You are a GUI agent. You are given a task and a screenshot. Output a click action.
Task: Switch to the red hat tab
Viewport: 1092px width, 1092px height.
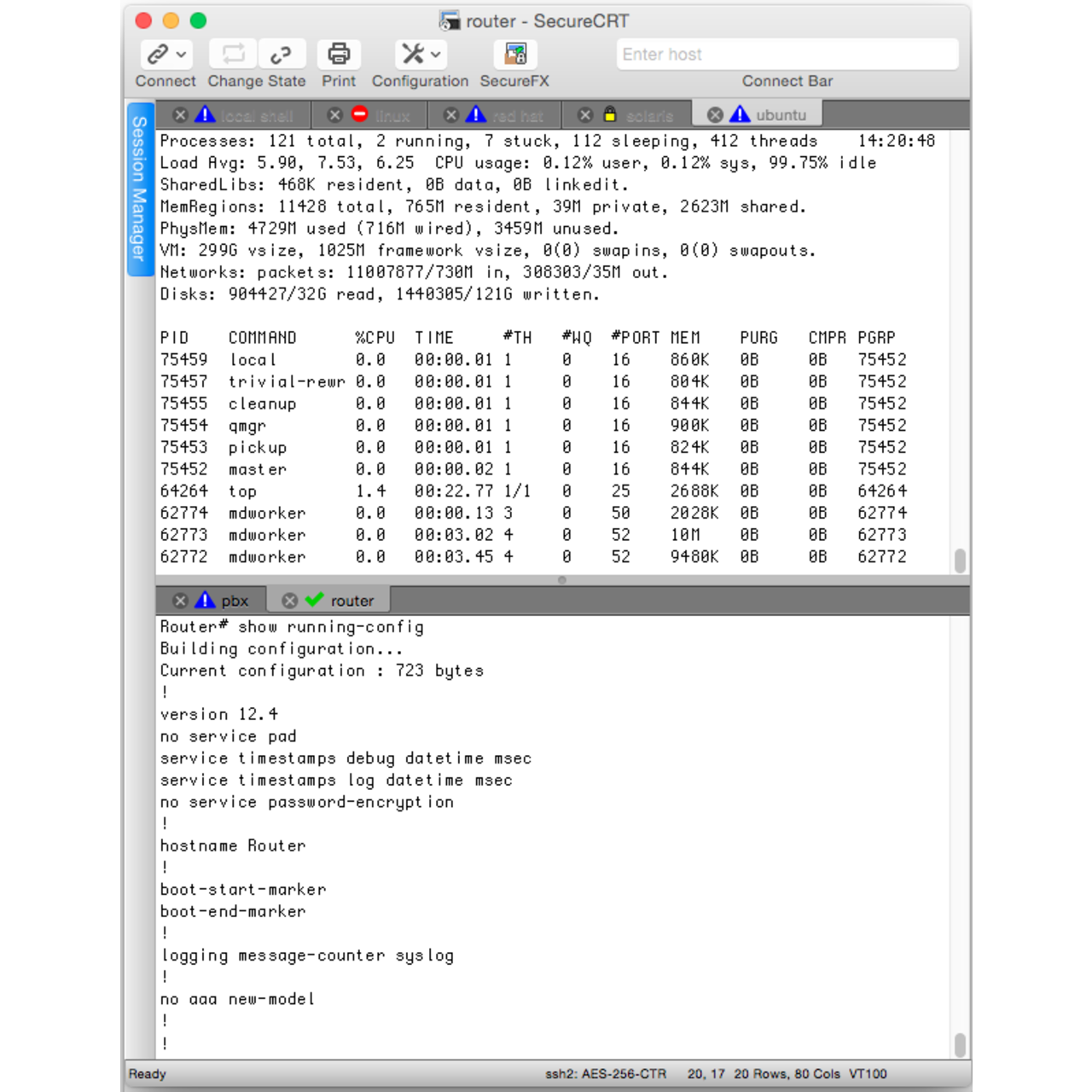click(x=517, y=115)
